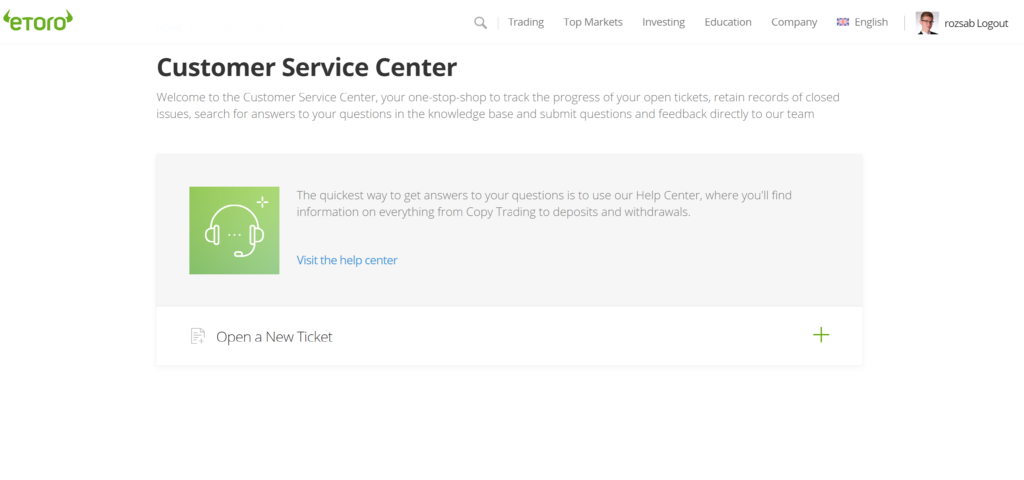This screenshot has height=480, width=1024.
Task: Expand new ticket with green plus icon
Action: 821,335
